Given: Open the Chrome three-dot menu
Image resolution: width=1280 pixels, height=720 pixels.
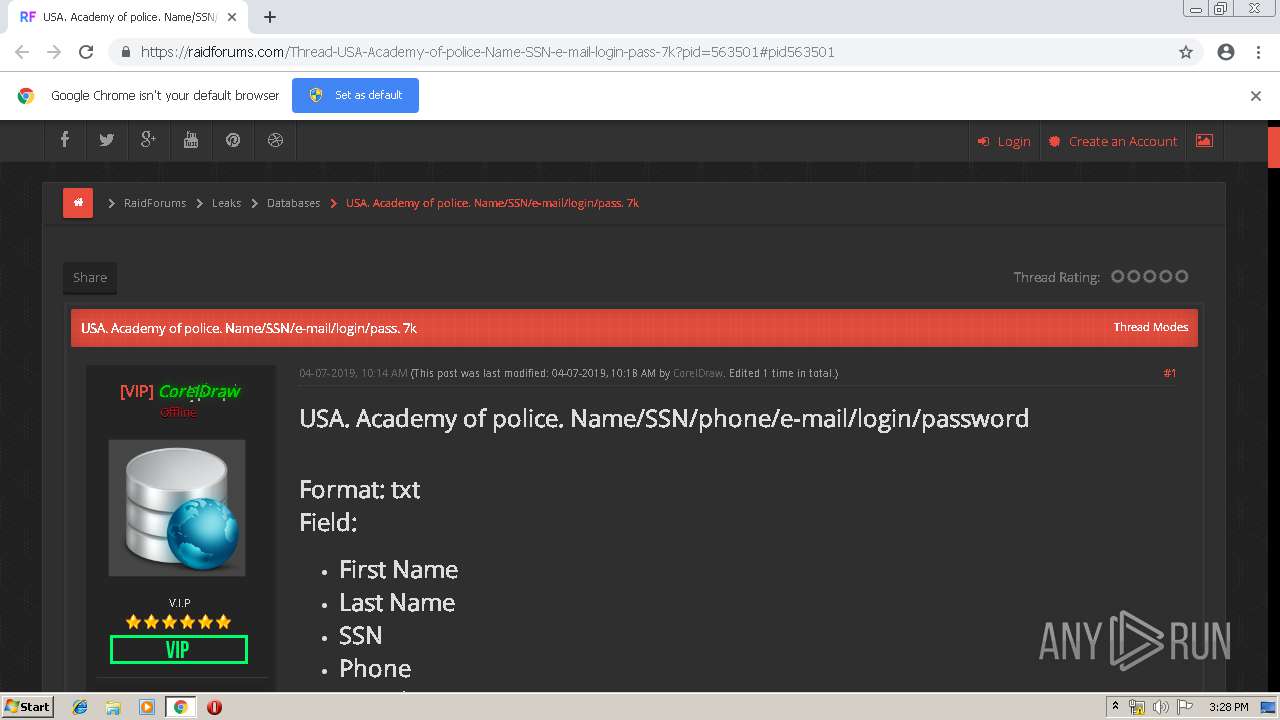Looking at the screenshot, I should point(1258,52).
